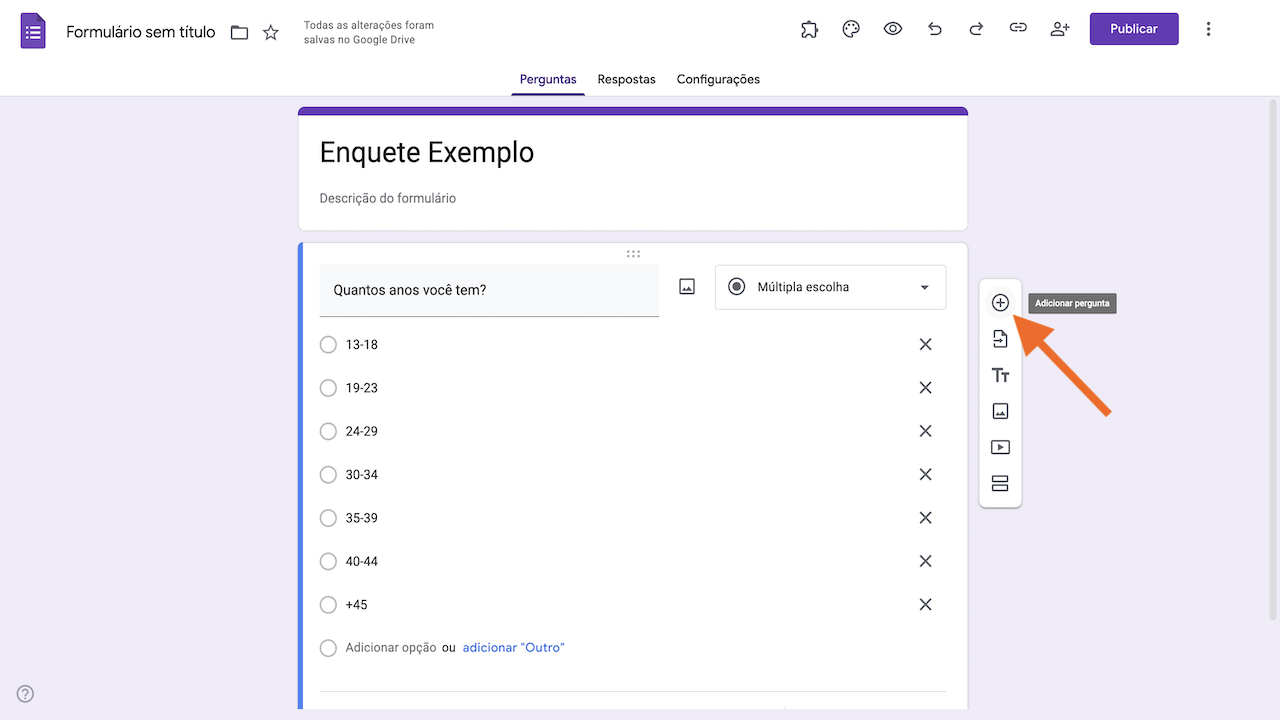
Task: Preview the form with the eye icon
Action: [x=893, y=29]
